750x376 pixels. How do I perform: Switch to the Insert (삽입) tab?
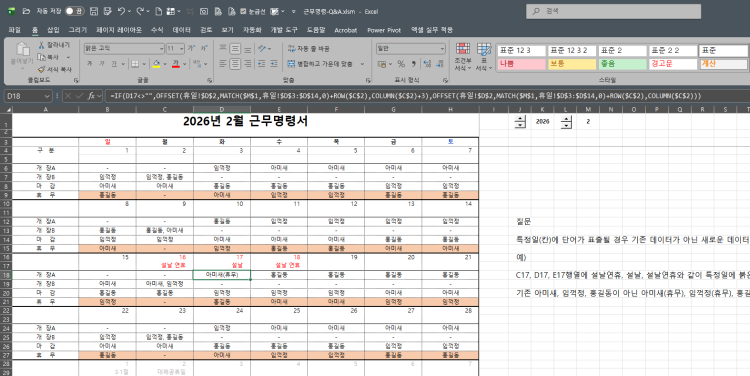[x=53, y=30]
